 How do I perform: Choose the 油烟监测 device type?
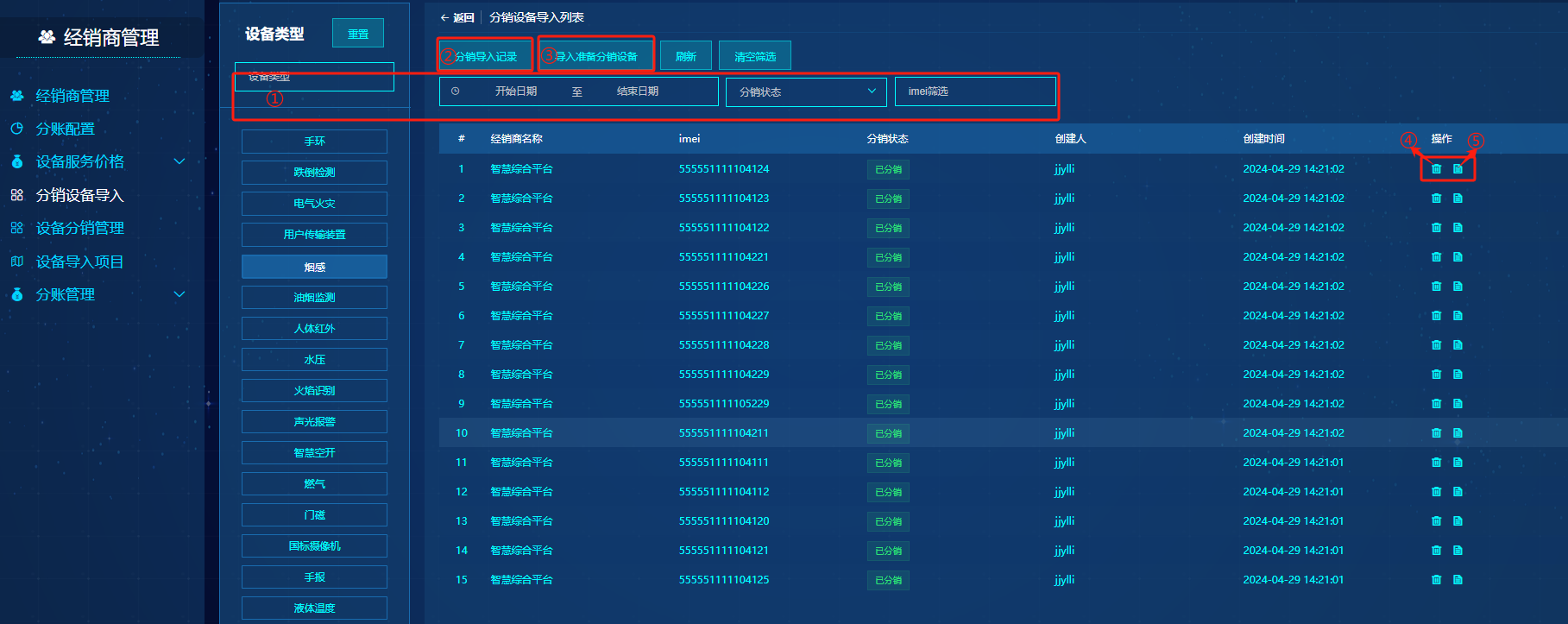tap(314, 298)
